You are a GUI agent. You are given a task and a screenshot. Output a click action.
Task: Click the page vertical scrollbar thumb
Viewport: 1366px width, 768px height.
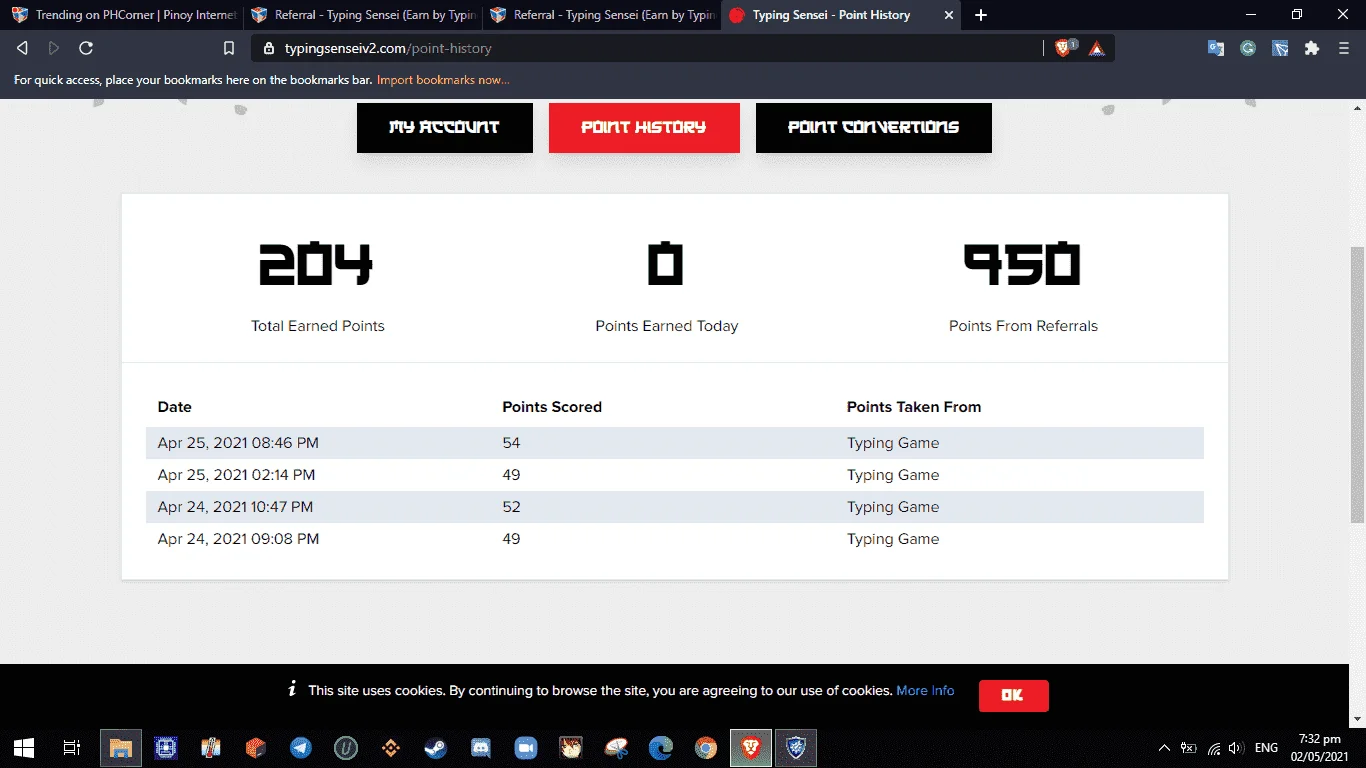click(x=1357, y=384)
